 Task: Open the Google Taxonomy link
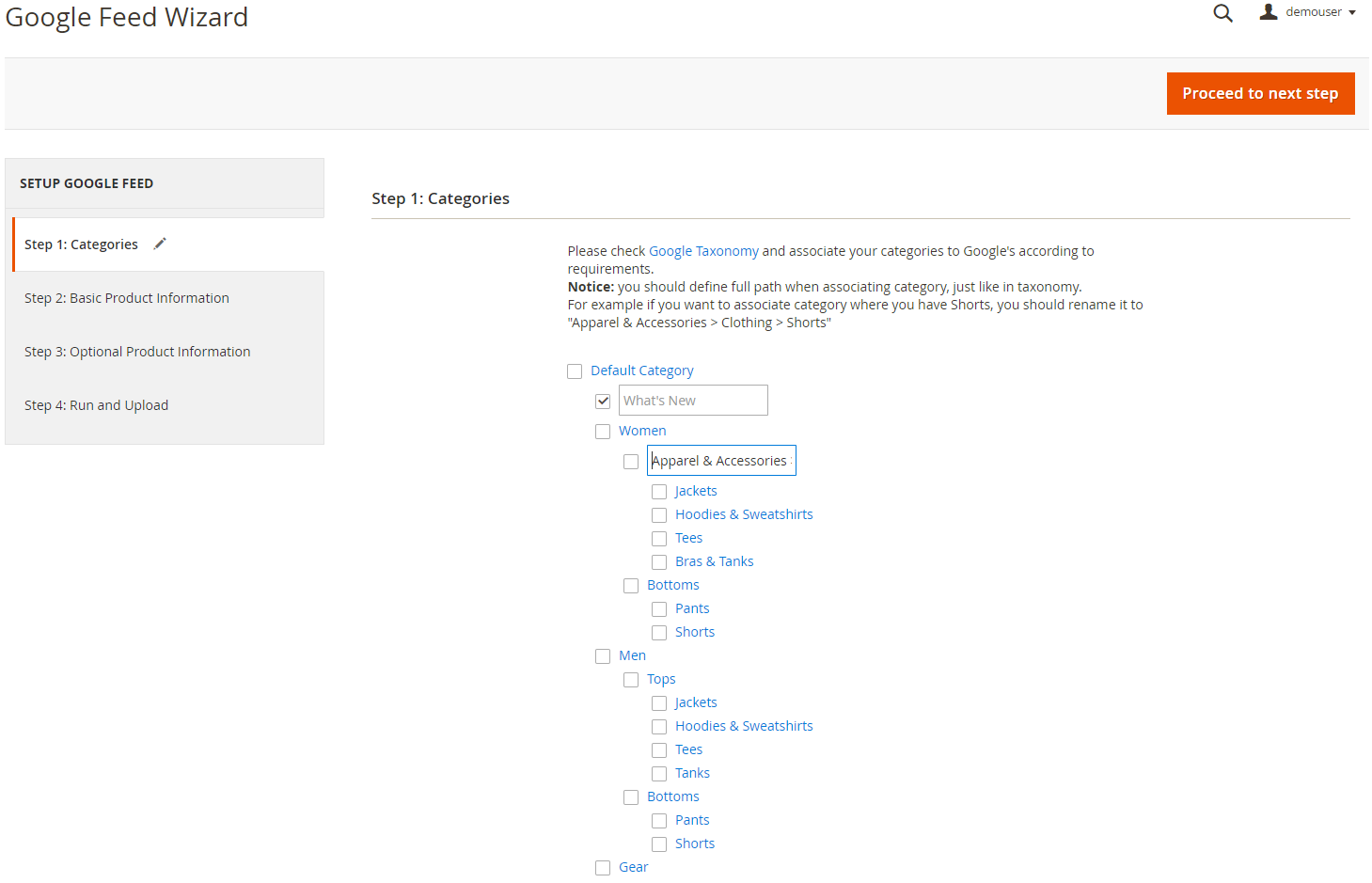703,251
